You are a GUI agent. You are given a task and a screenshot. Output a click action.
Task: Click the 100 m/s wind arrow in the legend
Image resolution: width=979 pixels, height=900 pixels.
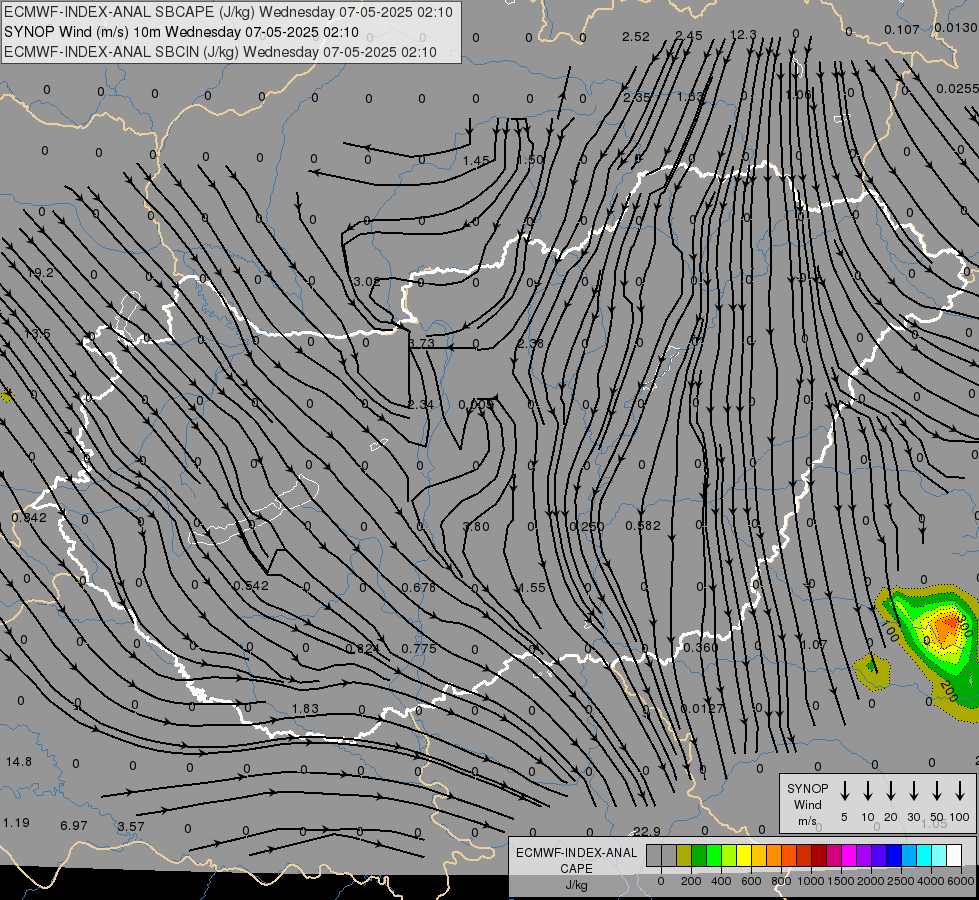click(960, 791)
